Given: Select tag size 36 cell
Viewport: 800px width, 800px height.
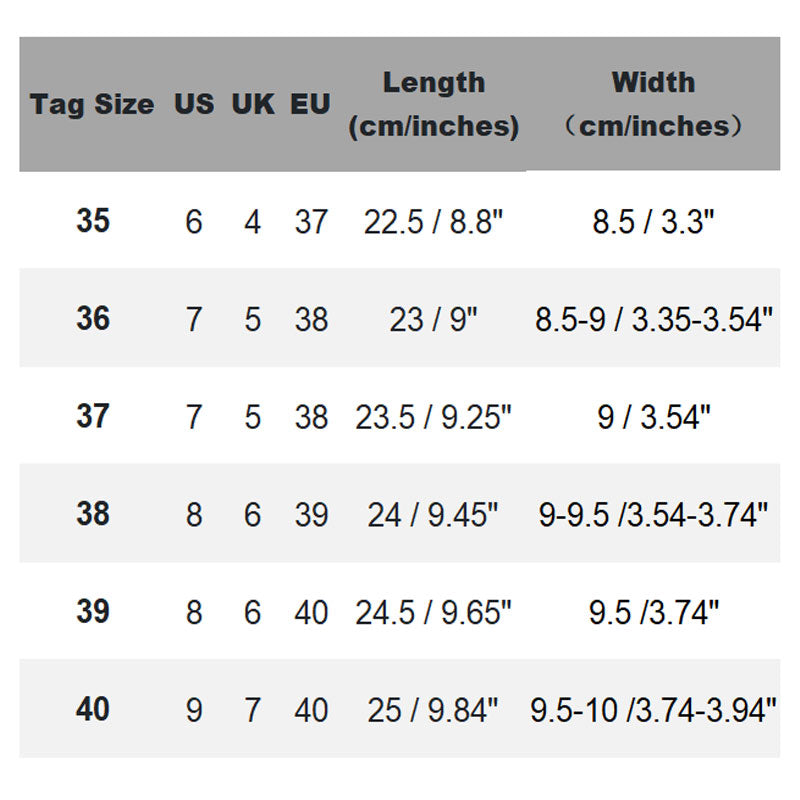Looking at the screenshot, I should click(x=93, y=319).
